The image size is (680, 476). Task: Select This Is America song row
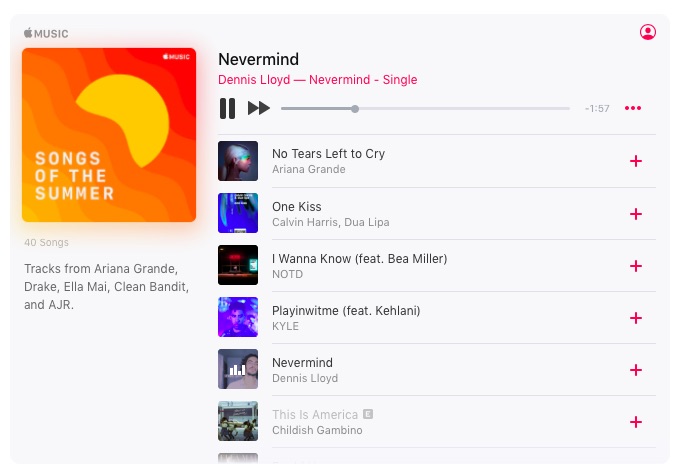coord(437,422)
